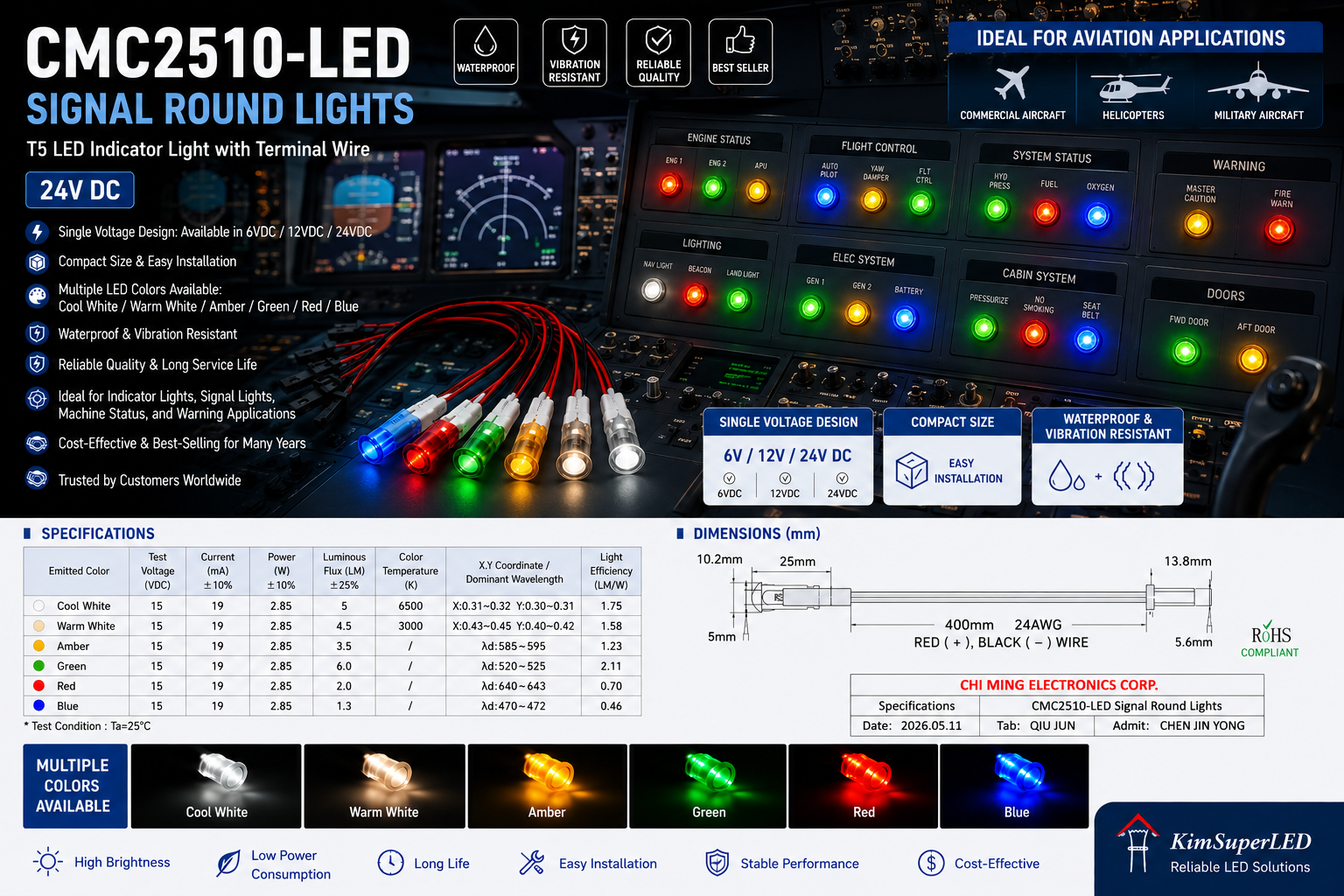
Task: Click the Multiple Colors Available banner
Action: pyautogui.click(x=75, y=786)
